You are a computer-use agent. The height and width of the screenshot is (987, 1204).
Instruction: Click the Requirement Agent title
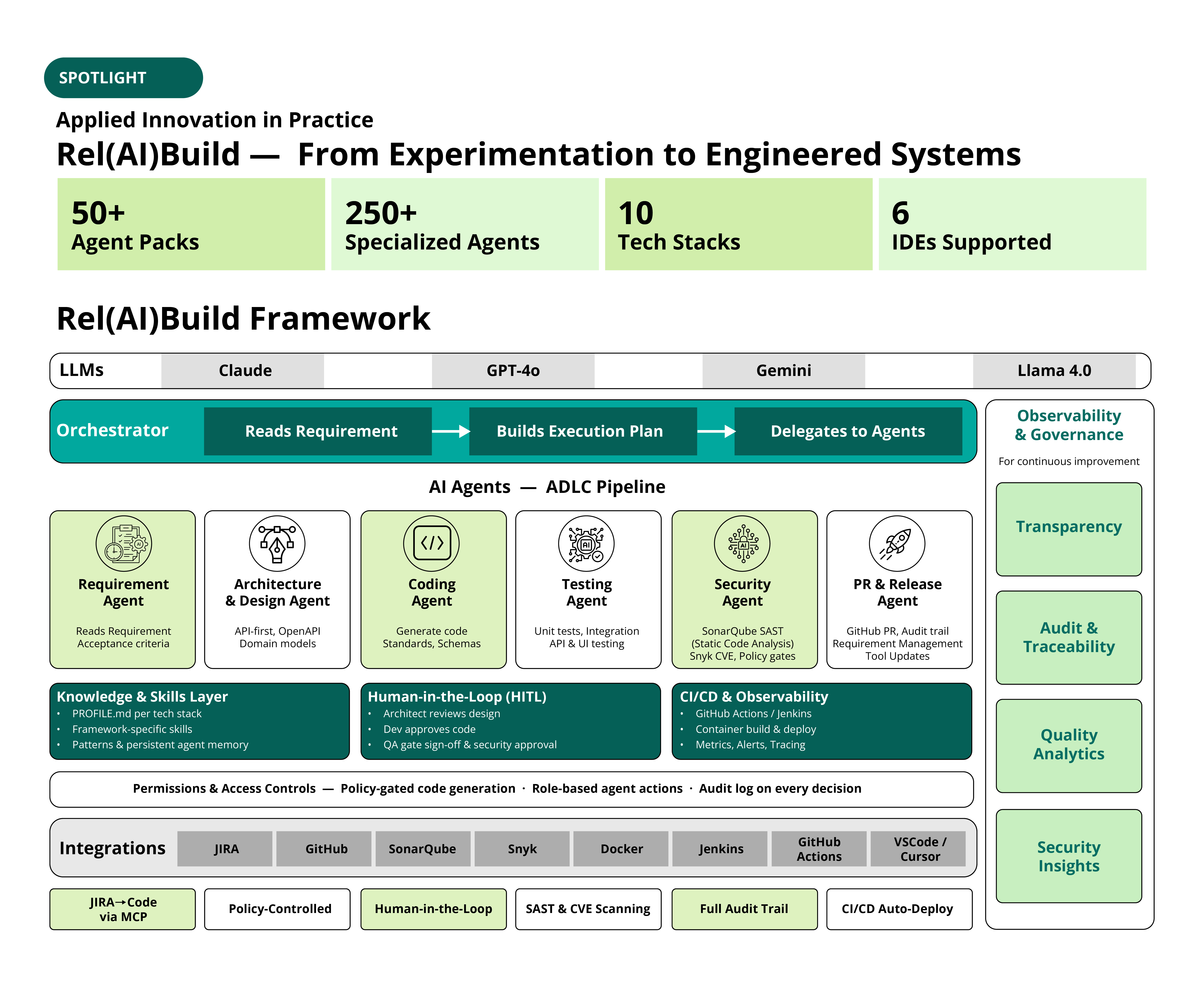(123, 592)
